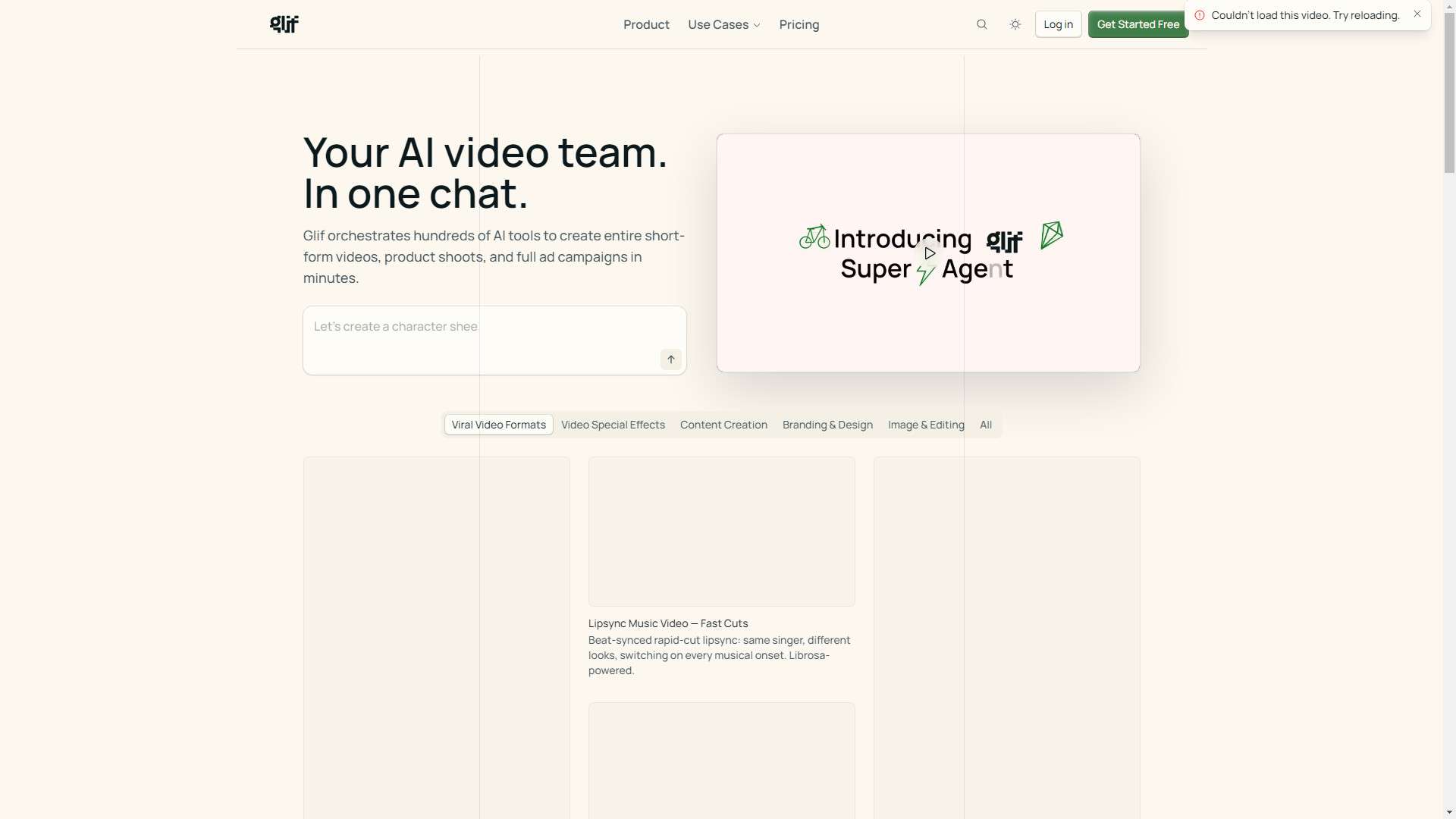This screenshot has width=1456, height=819.
Task: Click the scrollbar down arrow
Action: (1450, 813)
